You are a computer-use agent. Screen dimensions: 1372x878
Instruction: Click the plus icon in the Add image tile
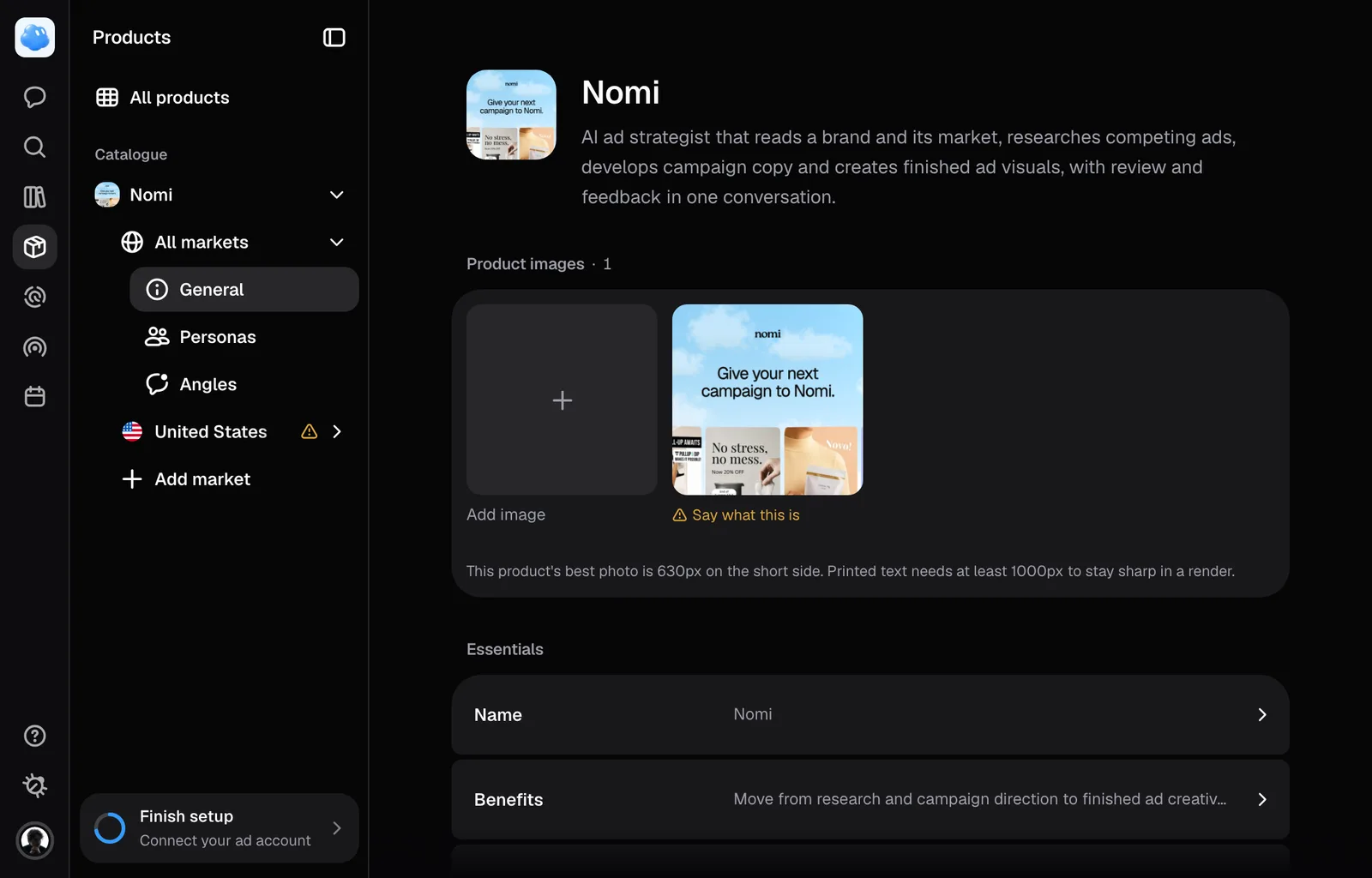coord(562,400)
